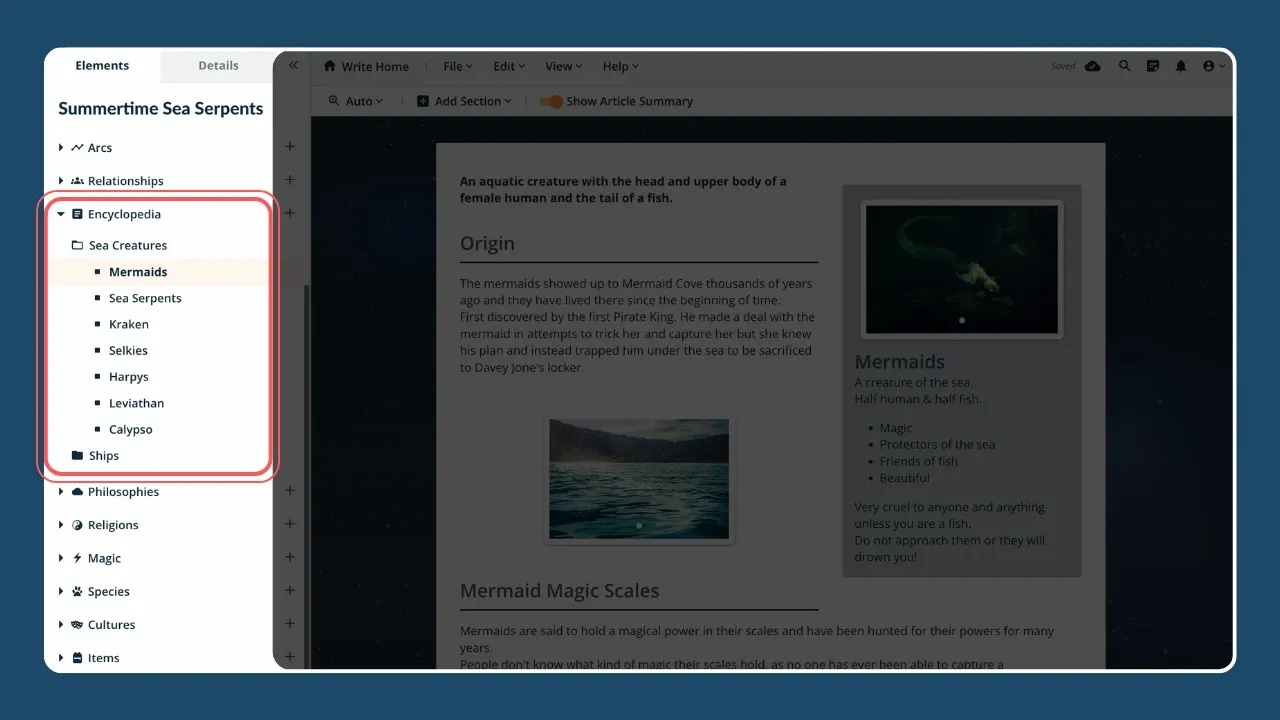Click the globe icon next to Religions
Image resolution: width=1280 pixels, height=720 pixels.
click(x=76, y=525)
